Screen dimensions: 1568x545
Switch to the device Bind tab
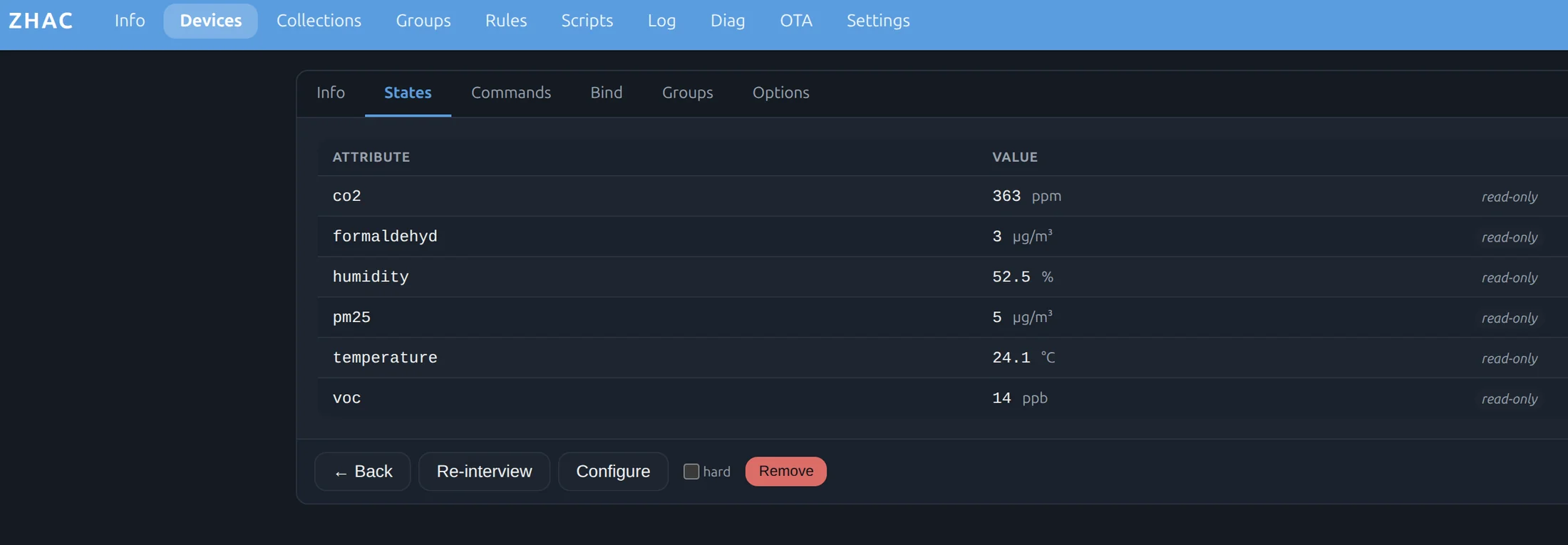click(607, 93)
